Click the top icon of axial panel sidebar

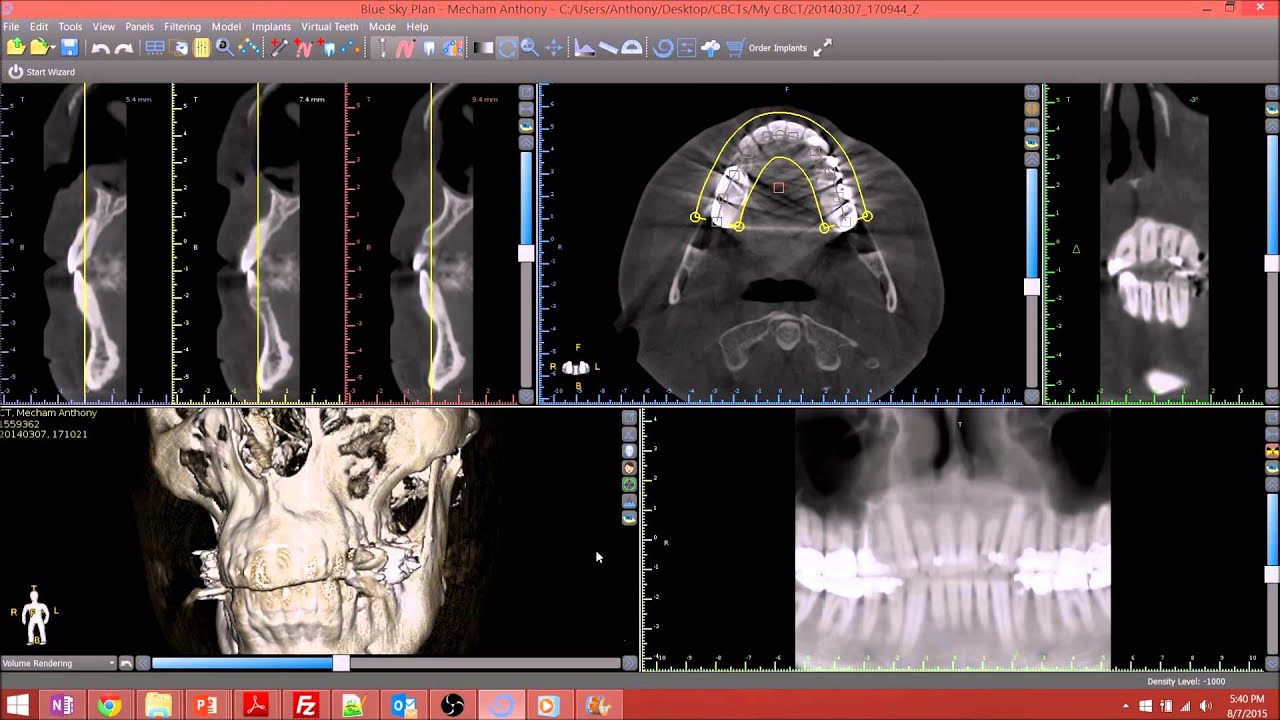pyautogui.click(x=1032, y=92)
